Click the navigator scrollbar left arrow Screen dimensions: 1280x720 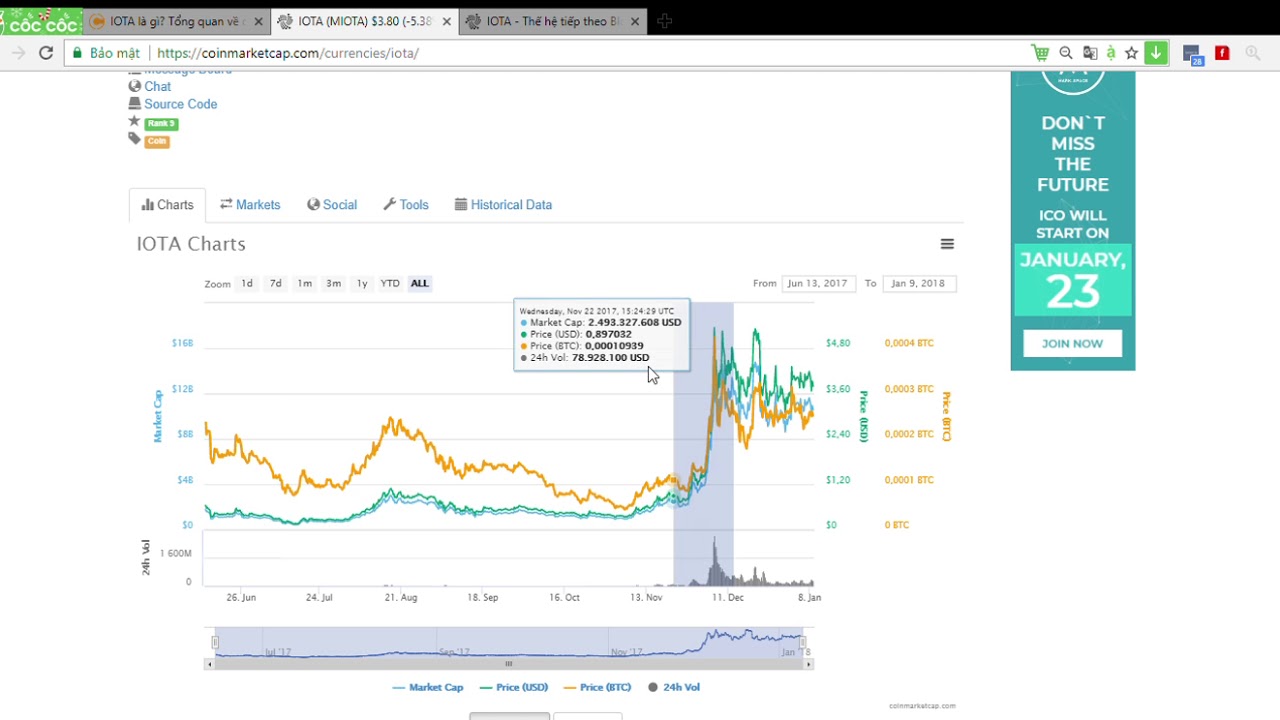209,664
